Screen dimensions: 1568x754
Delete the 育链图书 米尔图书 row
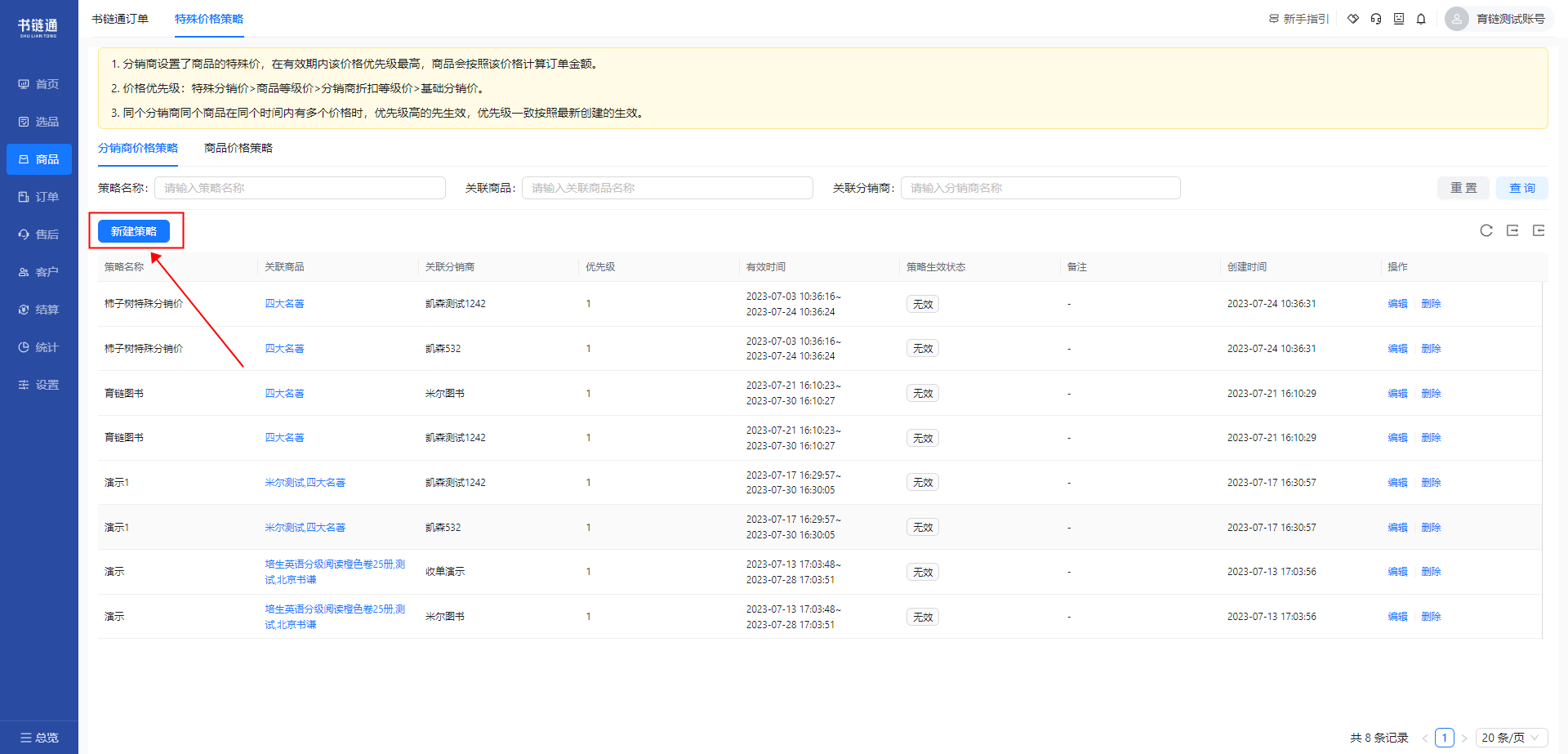click(1431, 394)
